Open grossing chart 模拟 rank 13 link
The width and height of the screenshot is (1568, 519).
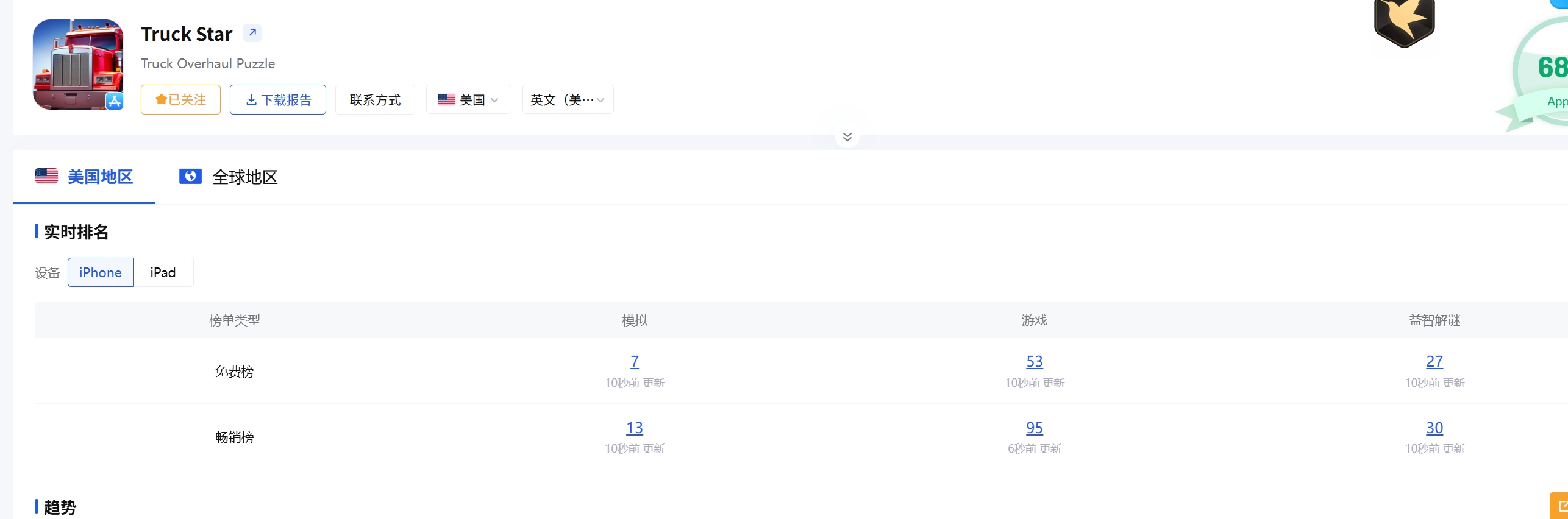(x=635, y=428)
